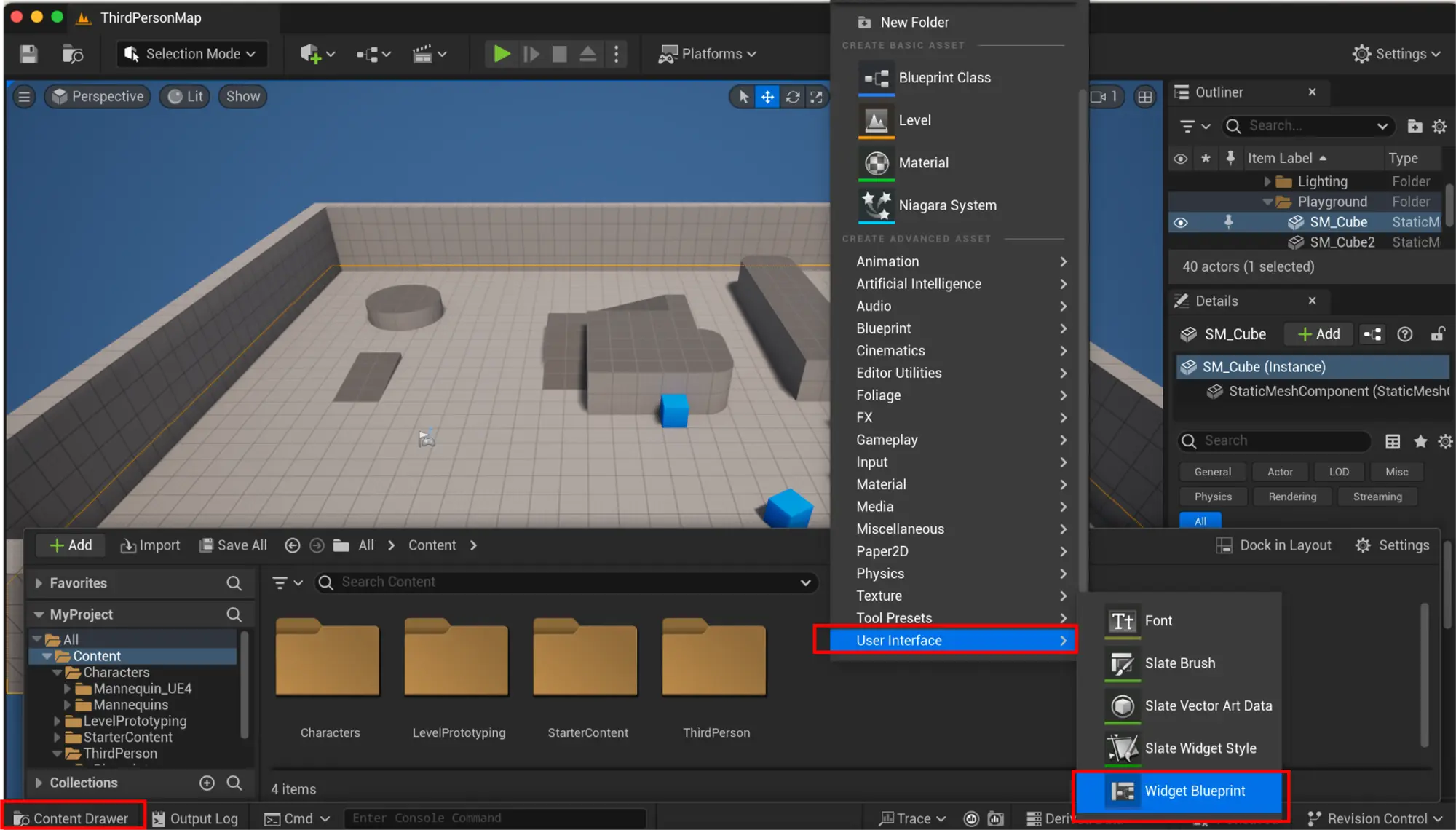
Task: Expand the Lighting folder in Outliner
Action: click(1267, 181)
